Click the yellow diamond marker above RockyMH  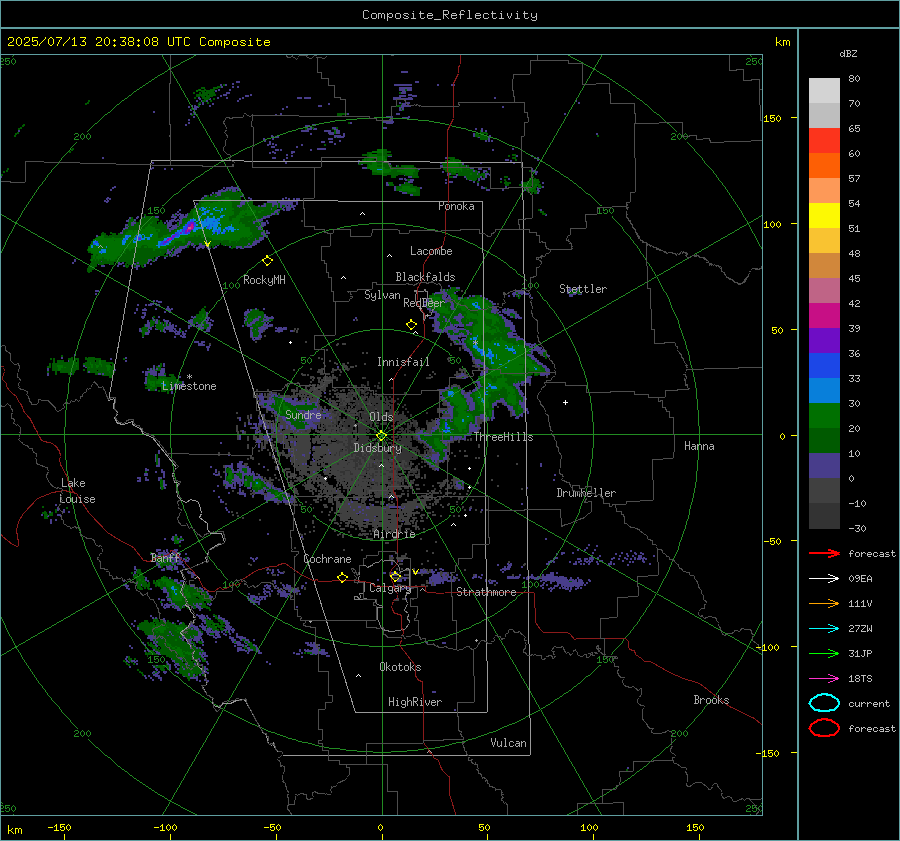pos(267,261)
